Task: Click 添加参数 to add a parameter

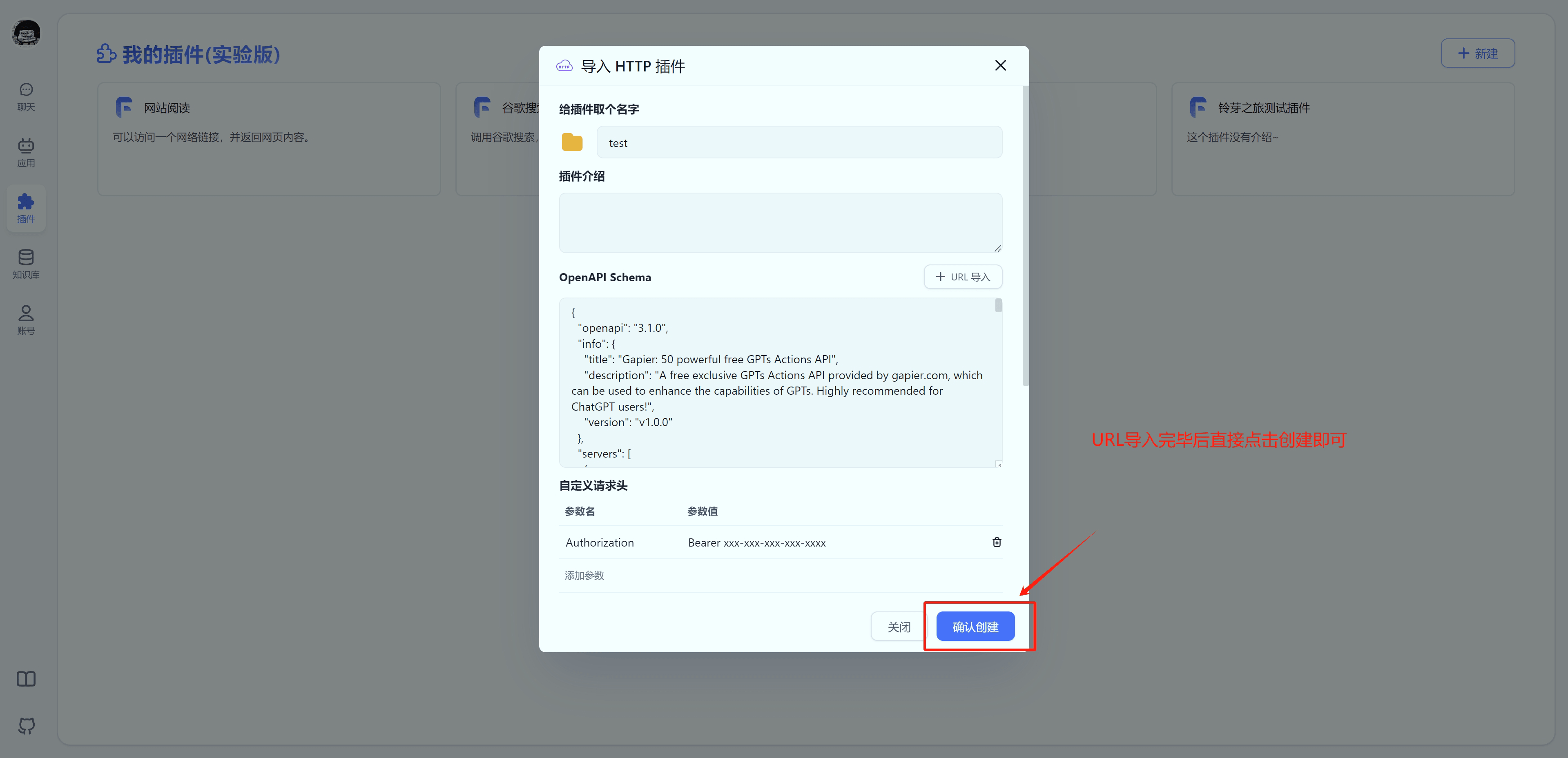Action: click(x=584, y=575)
